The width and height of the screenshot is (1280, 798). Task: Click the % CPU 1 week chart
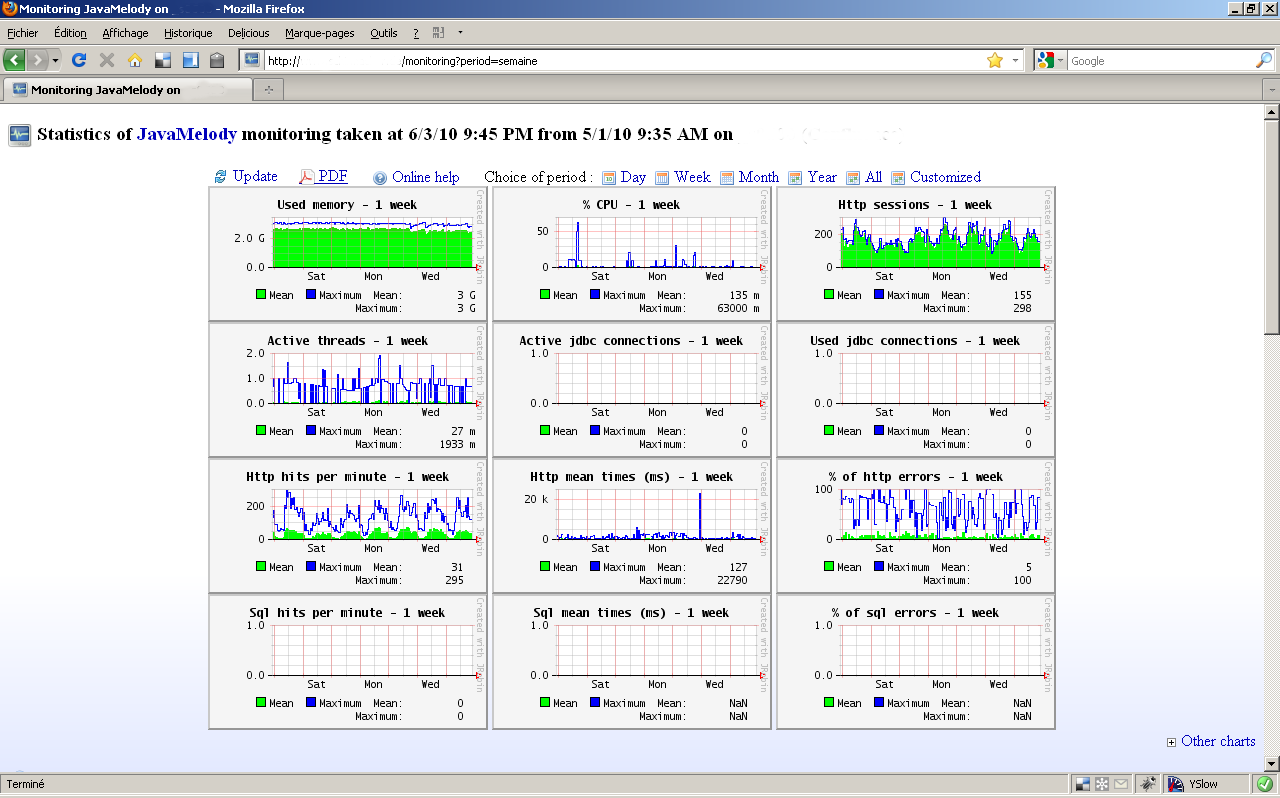tap(632, 253)
